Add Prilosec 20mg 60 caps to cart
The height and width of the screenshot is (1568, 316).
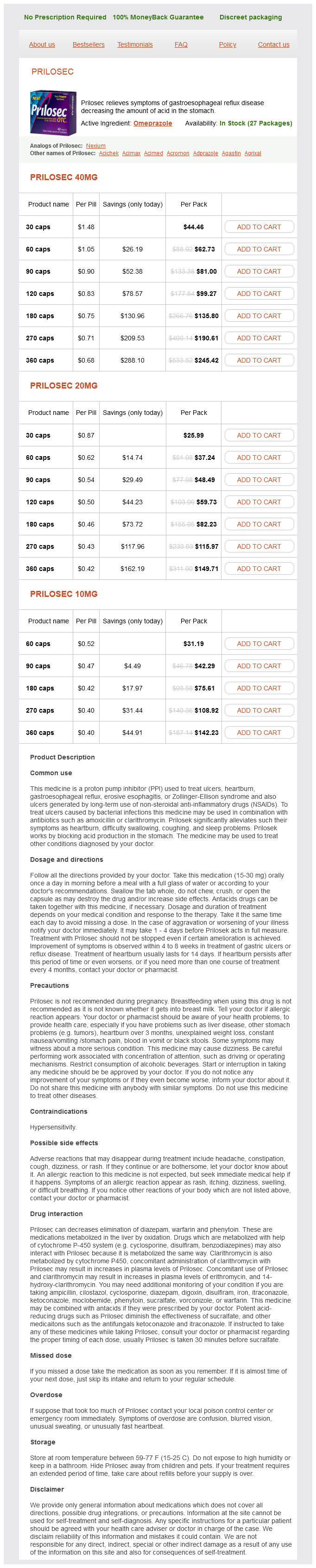[259, 458]
